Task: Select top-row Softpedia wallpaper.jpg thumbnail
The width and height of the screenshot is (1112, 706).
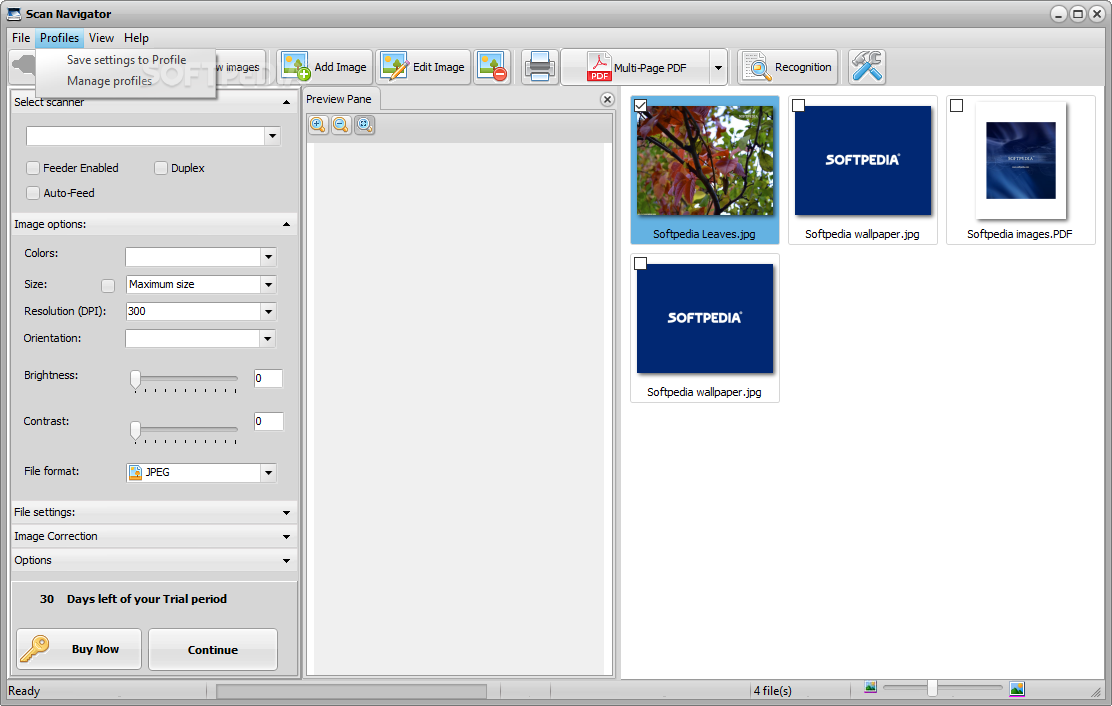Action: [863, 170]
